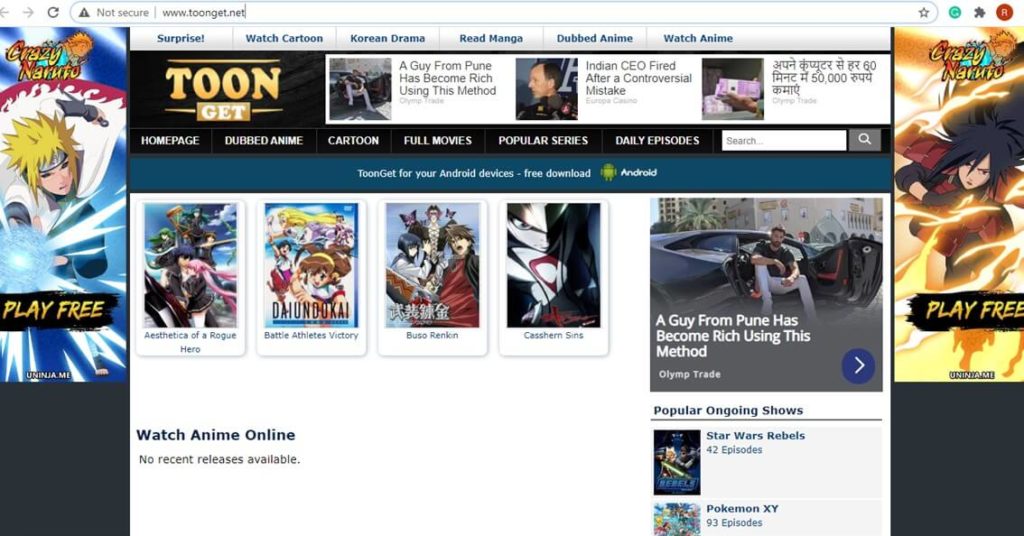Click the Olymp Trade ad arrow button
This screenshot has width=1024, height=536.
pyautogui.click(x=858, y=366)
